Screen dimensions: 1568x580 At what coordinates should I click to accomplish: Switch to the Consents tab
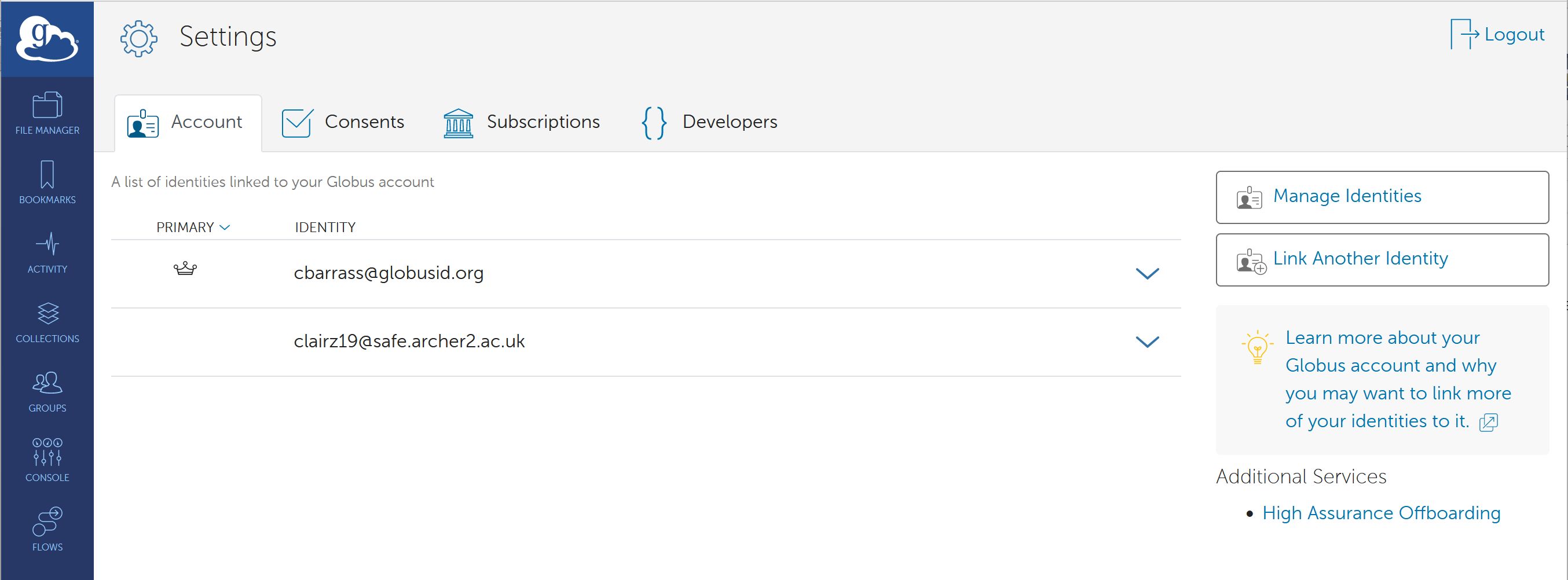tap(343, 122)
